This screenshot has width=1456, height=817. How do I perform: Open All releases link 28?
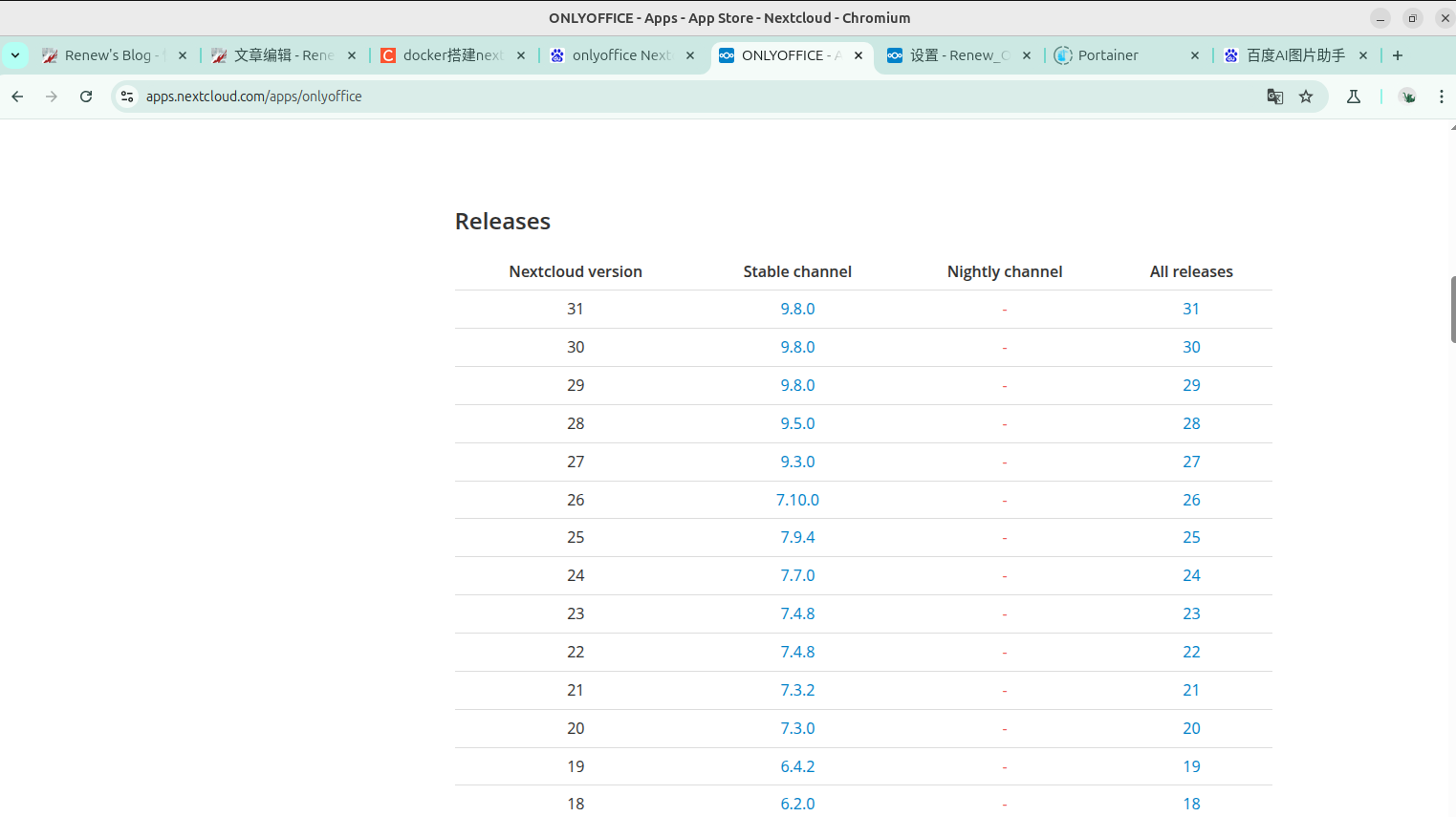1191,423
